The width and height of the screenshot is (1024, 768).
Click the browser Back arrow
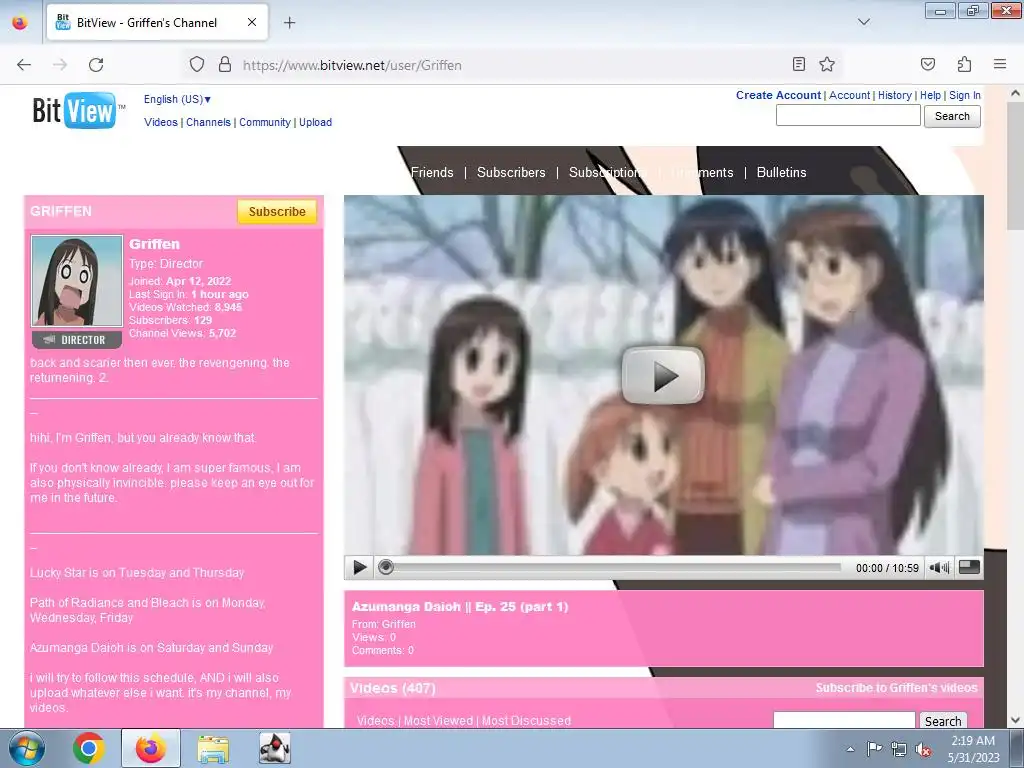click(24, 65)
